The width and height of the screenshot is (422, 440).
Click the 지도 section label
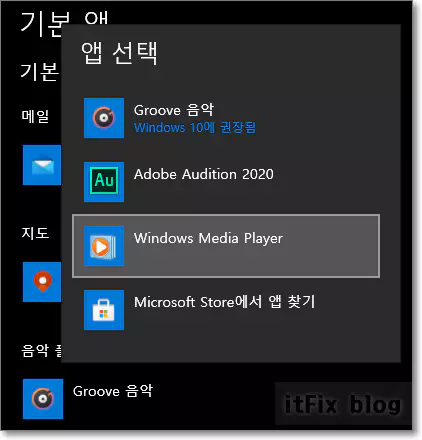(x=35, y=233)
